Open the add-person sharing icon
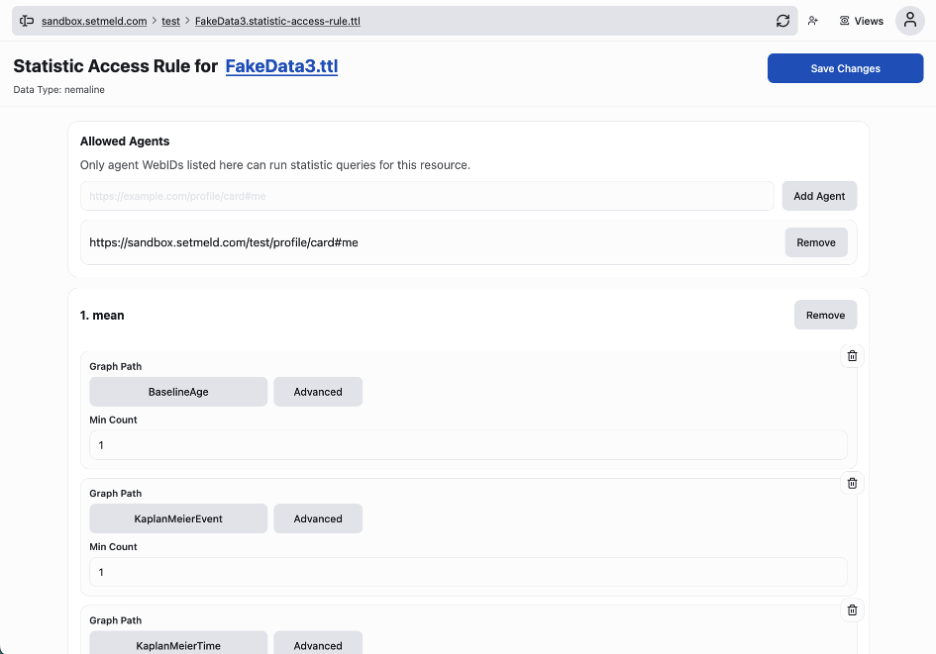This screenshot has height=654, width=936. tap(812, 21)
